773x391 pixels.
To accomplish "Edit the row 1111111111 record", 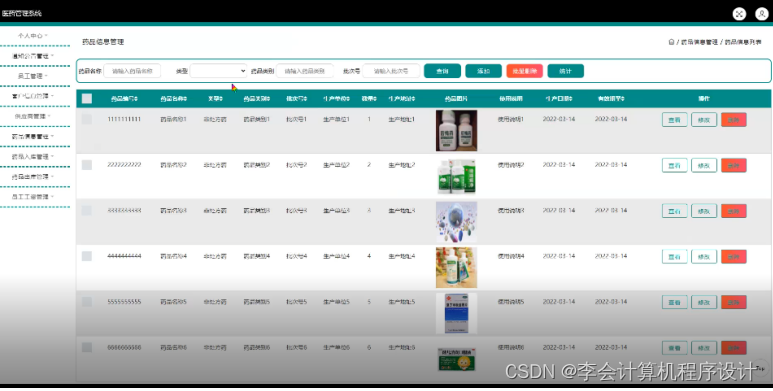I will (x=704, y=120).
